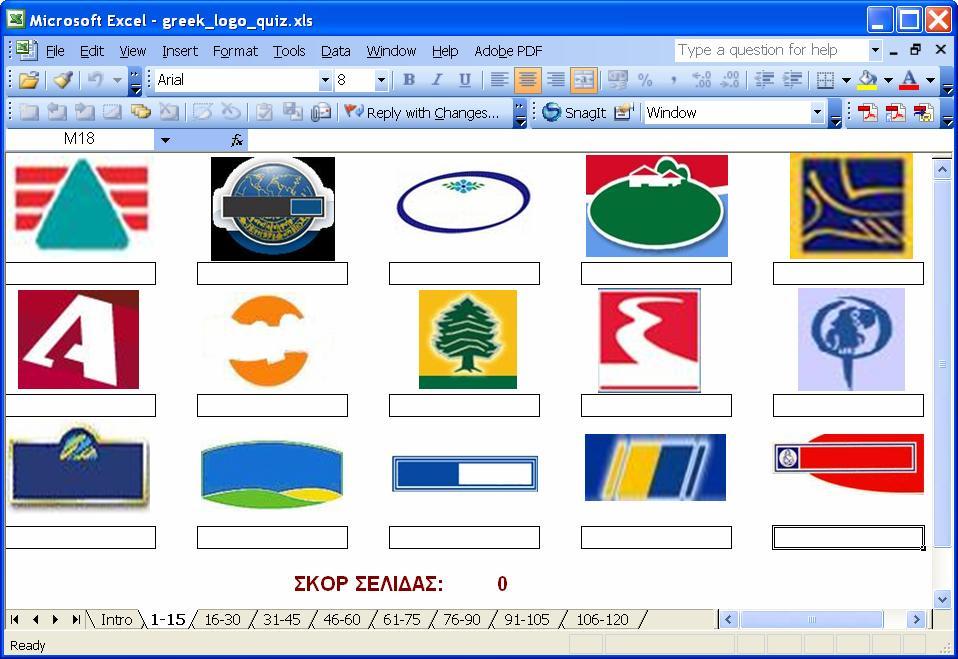Click the horizontal scrollbar right arrow
Image resolution: width=958 pixels, height=659 pixels.
[x=916, y=620]
